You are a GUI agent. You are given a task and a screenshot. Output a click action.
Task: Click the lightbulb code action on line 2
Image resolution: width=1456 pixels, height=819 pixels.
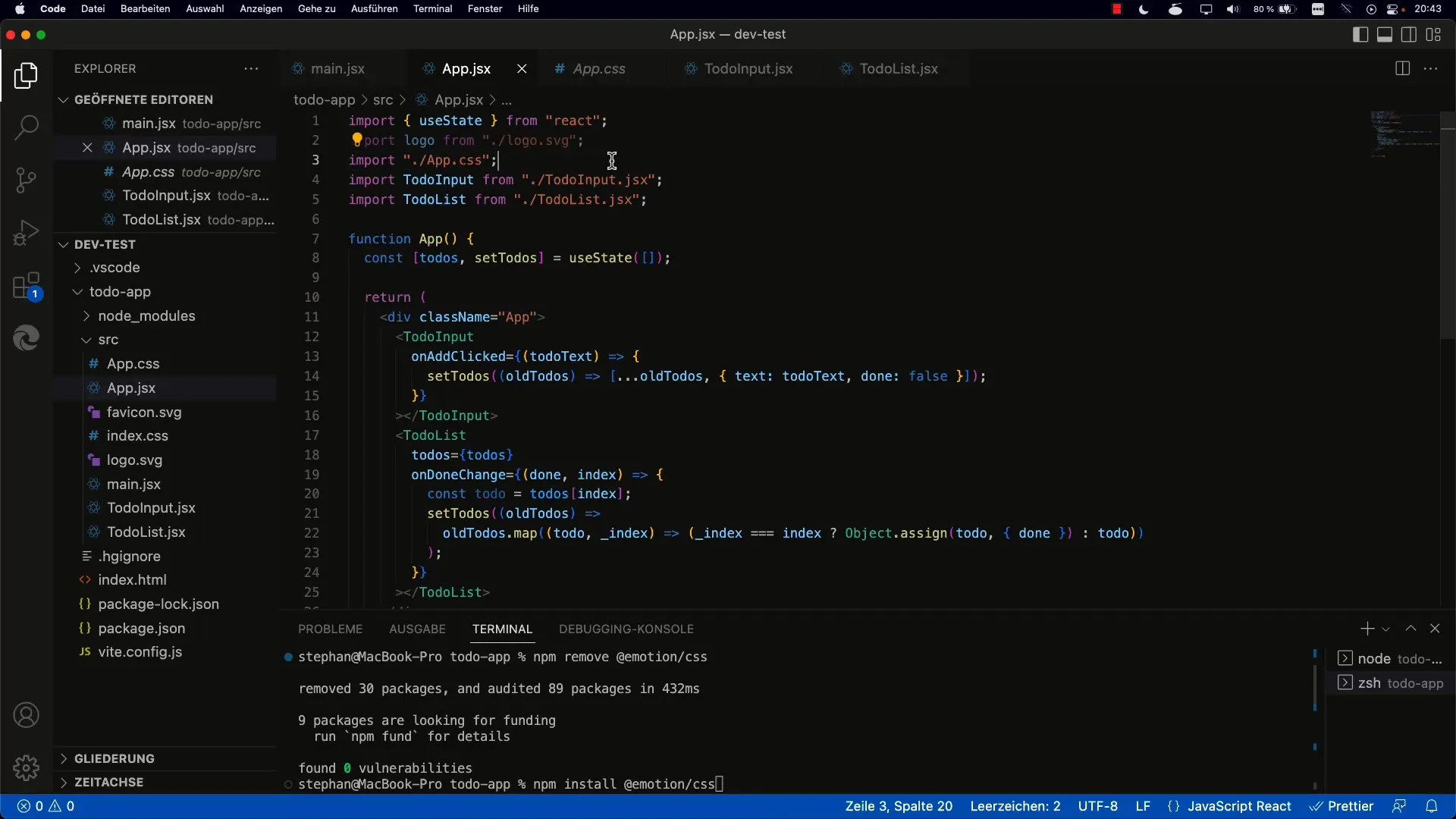(x=356, y=140)
